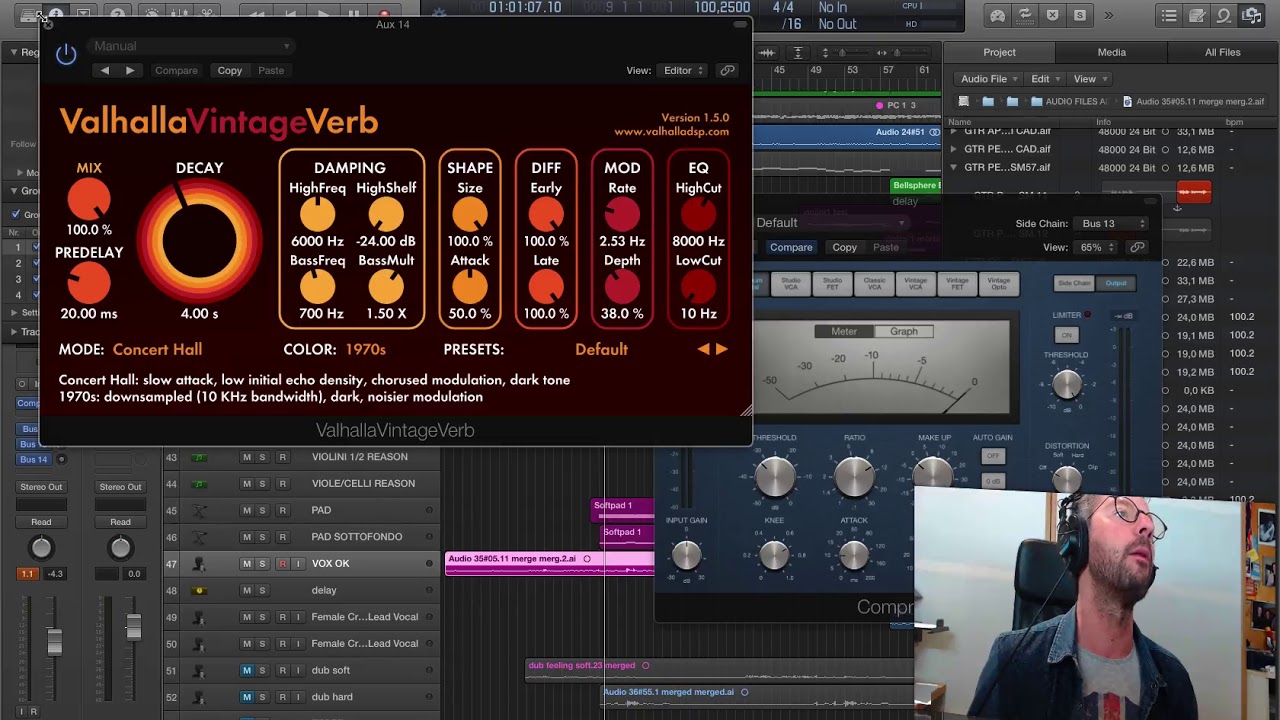Select the Vintage Opto compressor model
This screenshot has width=1280, height=720.
pyautogui.click(x=998, y=283)
